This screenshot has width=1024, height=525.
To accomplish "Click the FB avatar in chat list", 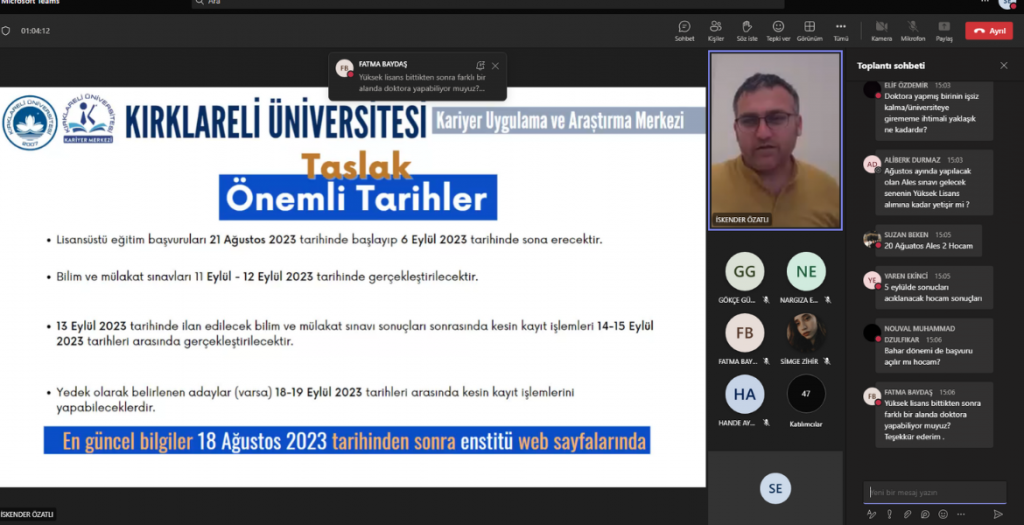I will pos(872,396).
